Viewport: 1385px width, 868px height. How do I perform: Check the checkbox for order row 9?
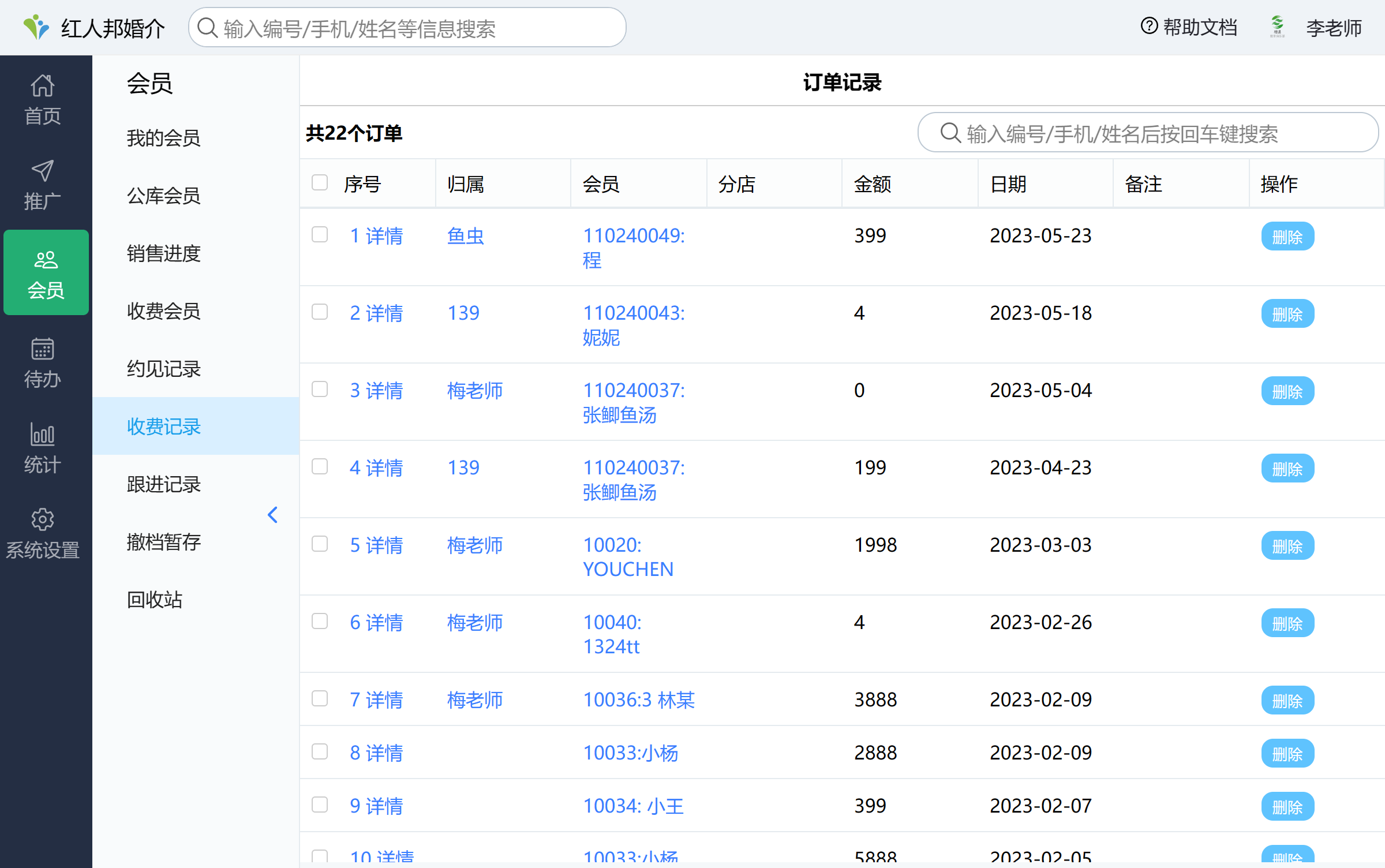[x=320, y=805]
